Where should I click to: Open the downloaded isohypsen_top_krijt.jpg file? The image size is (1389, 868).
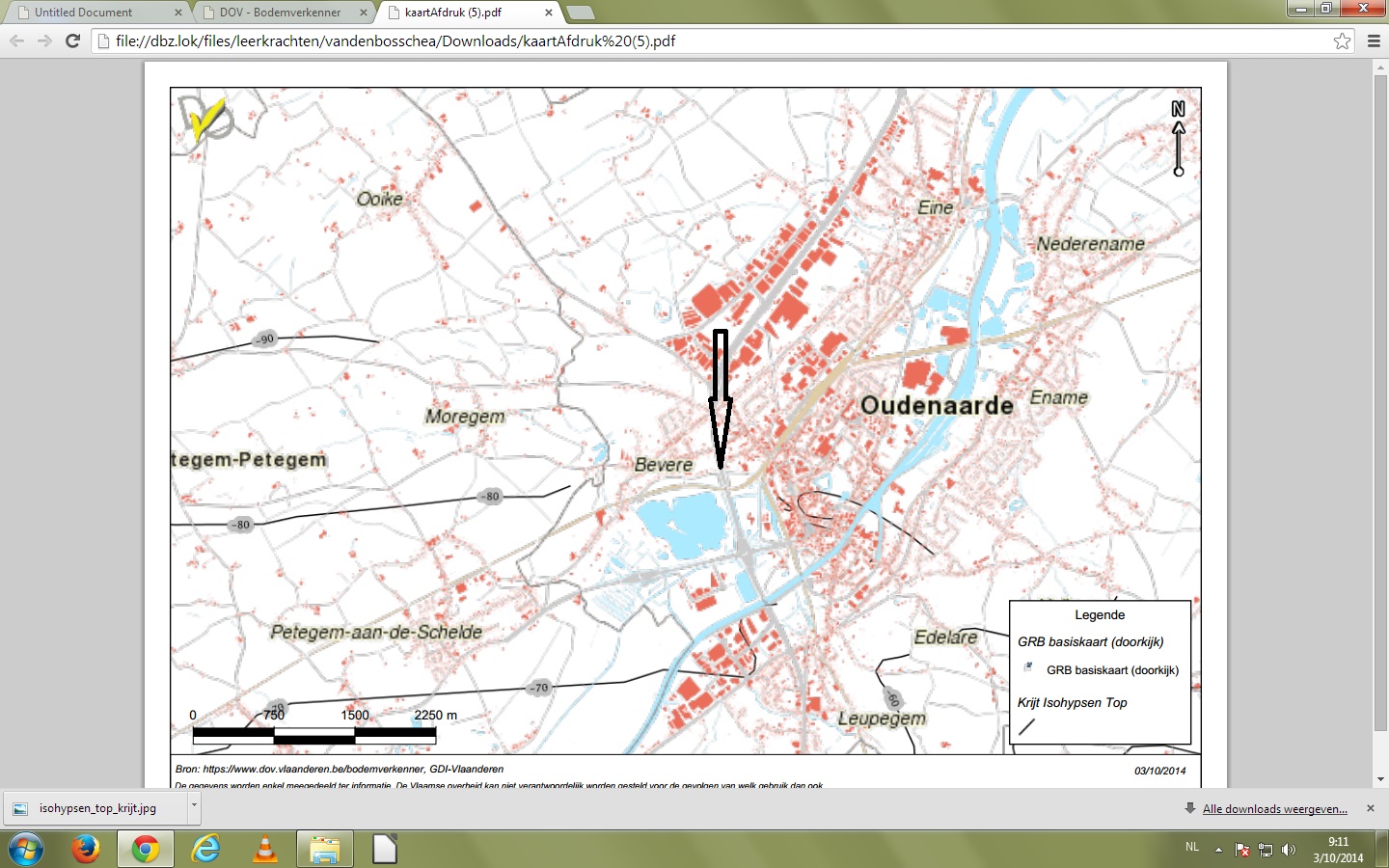[x=96, y=808]
